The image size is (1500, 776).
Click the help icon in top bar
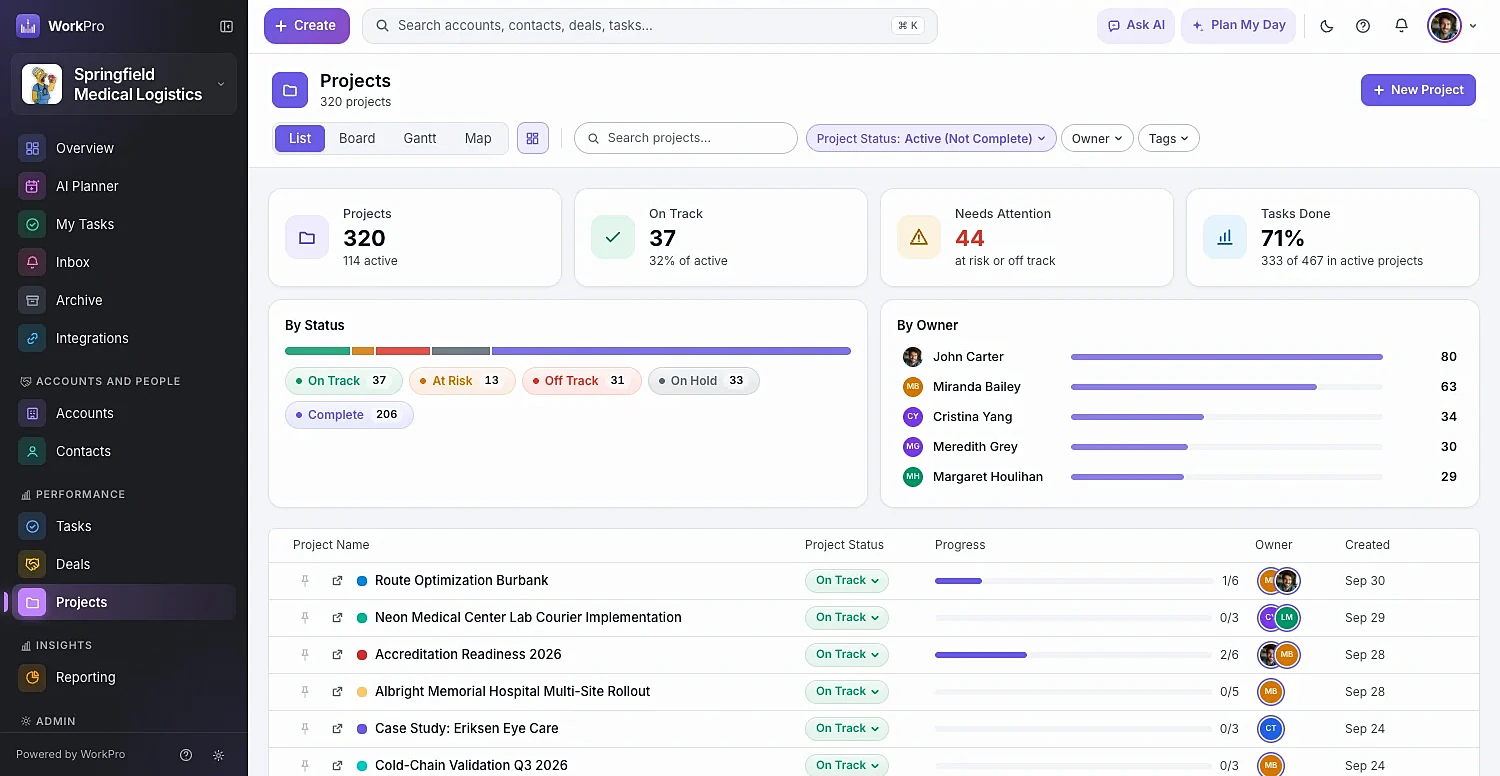(1363, 26)
